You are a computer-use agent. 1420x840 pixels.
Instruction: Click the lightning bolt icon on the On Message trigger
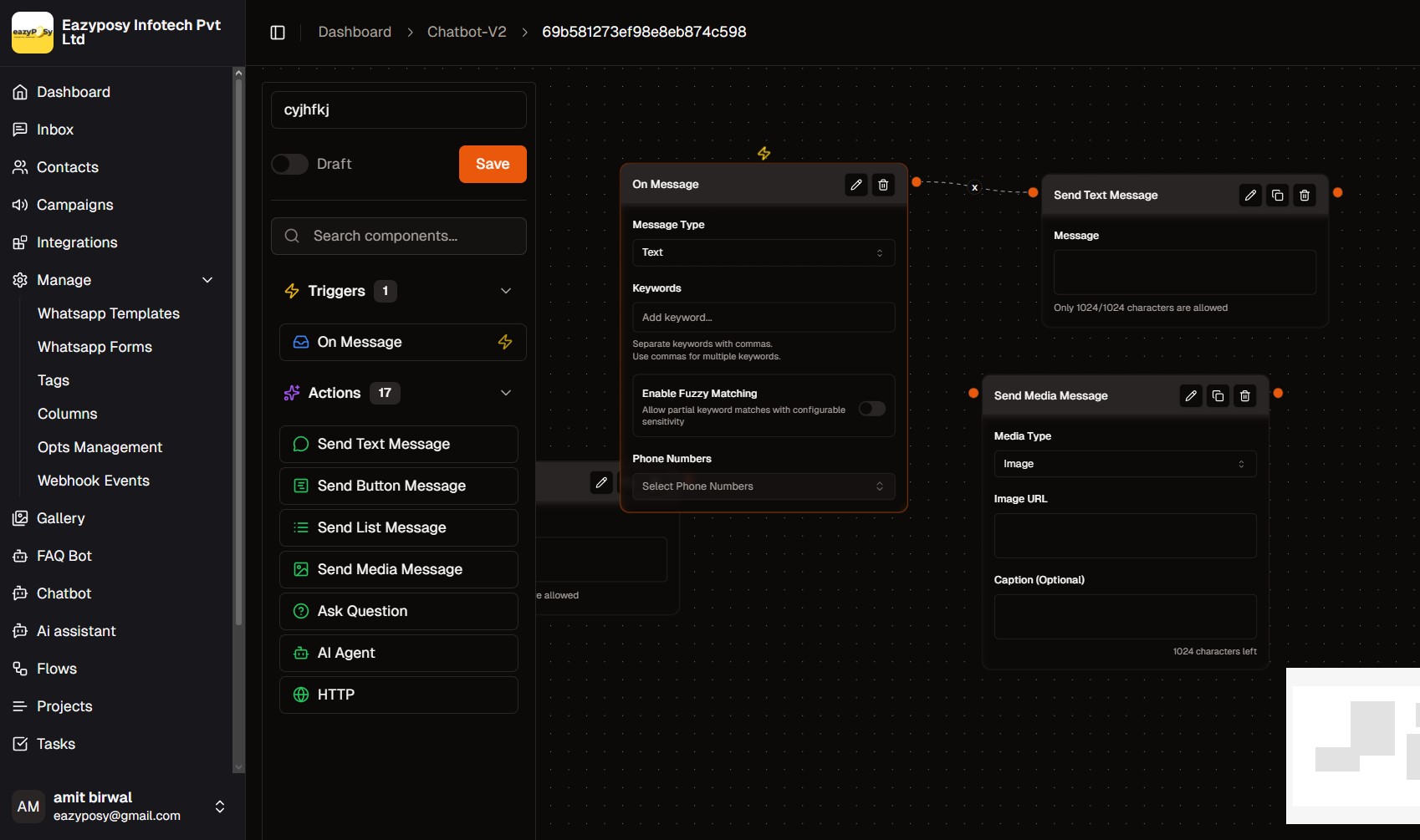click(505, 342)
